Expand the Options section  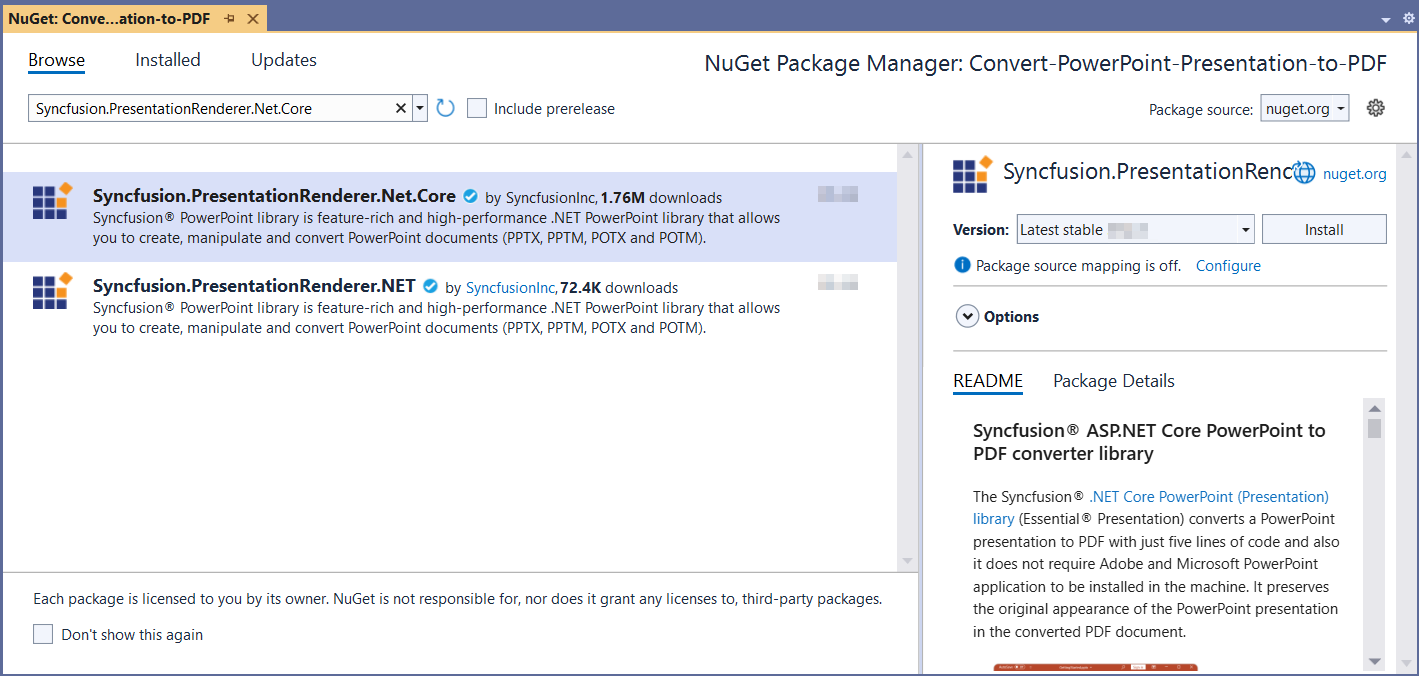(x=967, y=315)
